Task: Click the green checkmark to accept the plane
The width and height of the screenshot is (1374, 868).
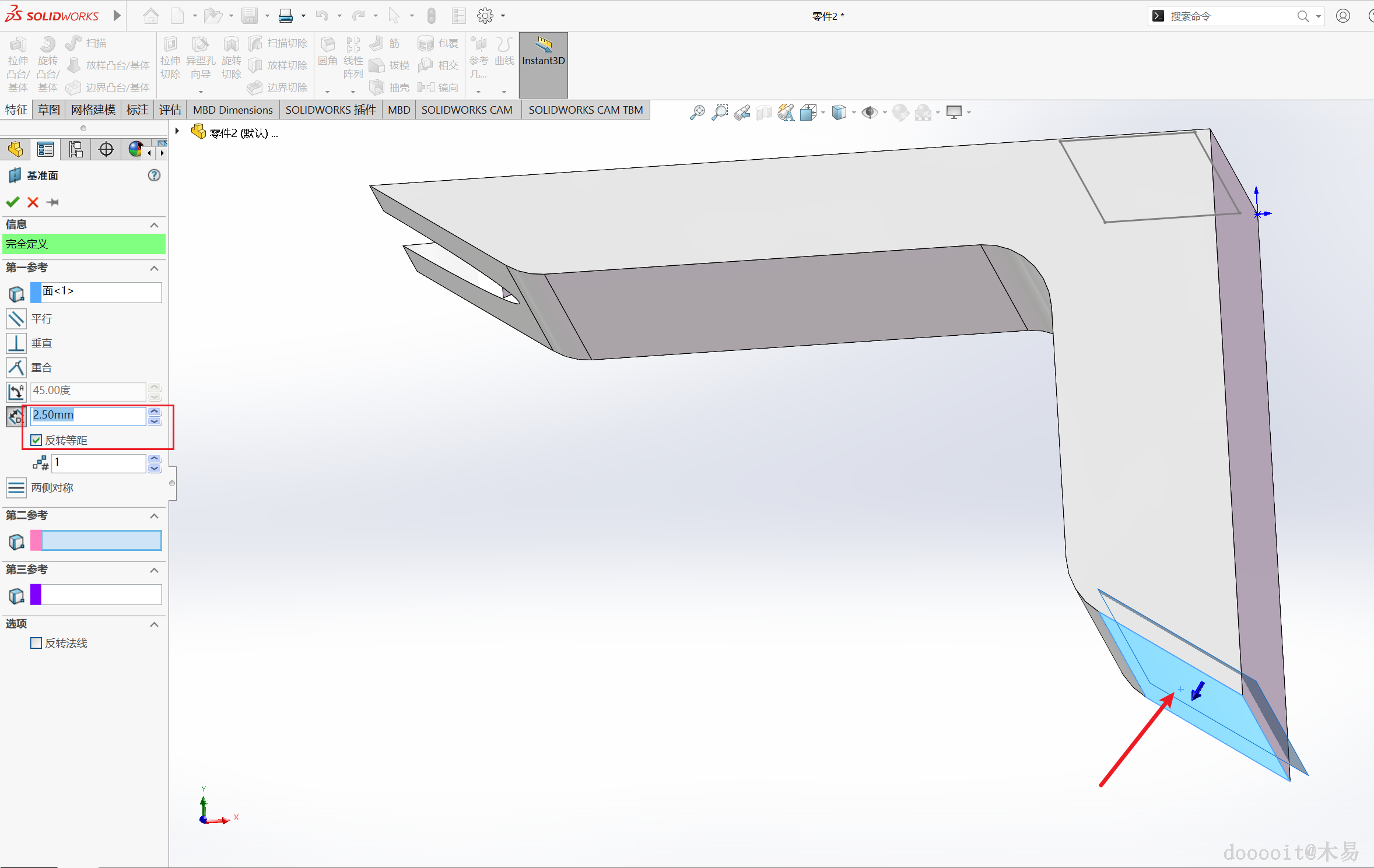Action: click(x=12, y=202)
